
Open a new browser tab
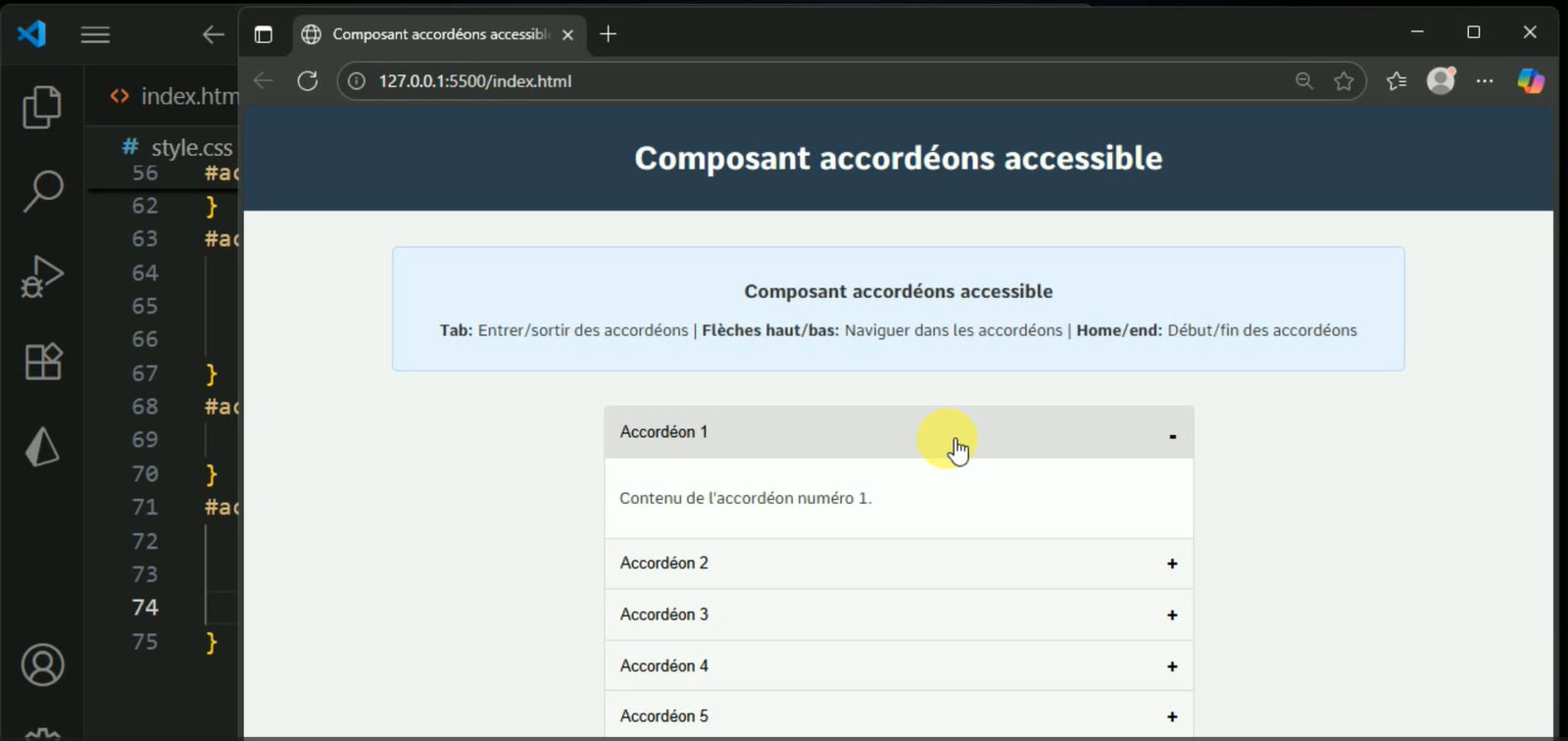point(609,34)
